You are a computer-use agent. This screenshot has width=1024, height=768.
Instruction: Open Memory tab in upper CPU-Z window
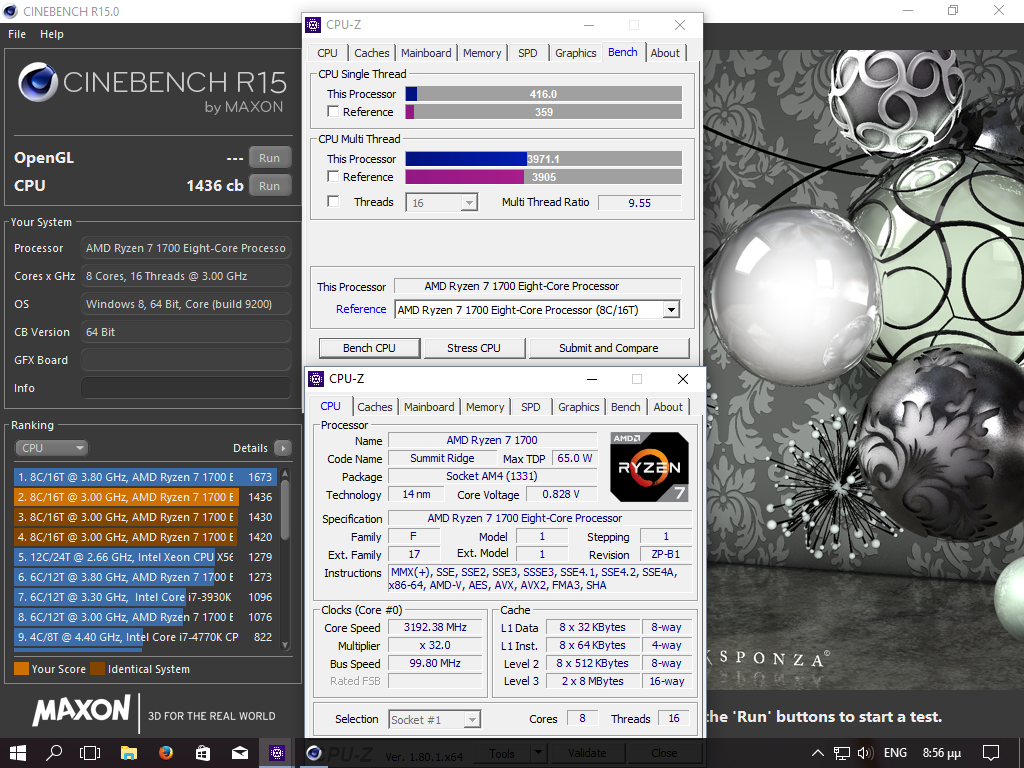pyautogui.click(x=482, y=53)
